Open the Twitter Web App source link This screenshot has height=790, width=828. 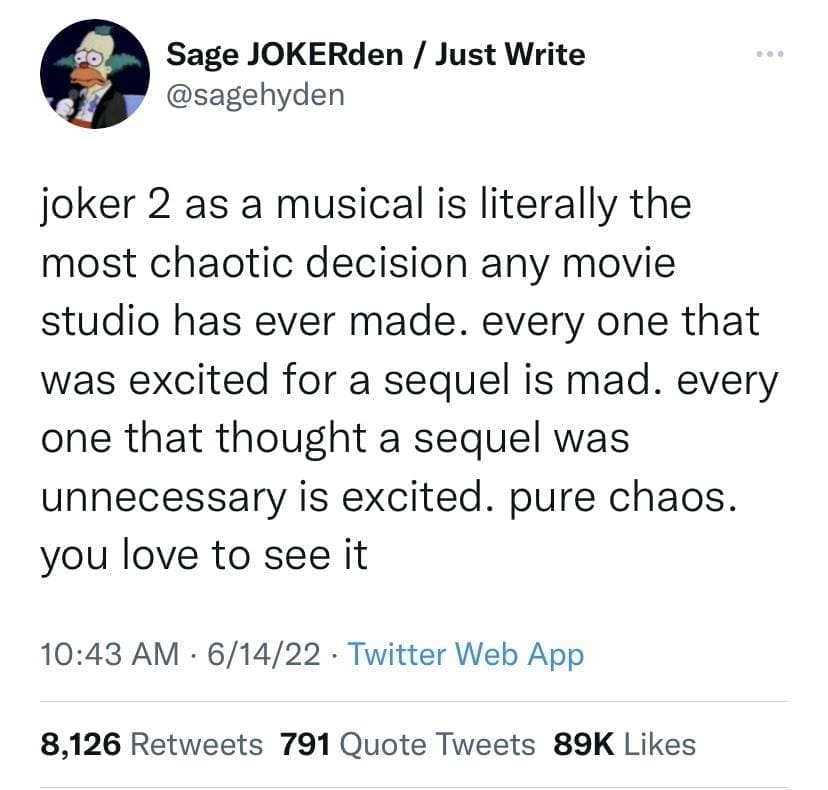465,655
